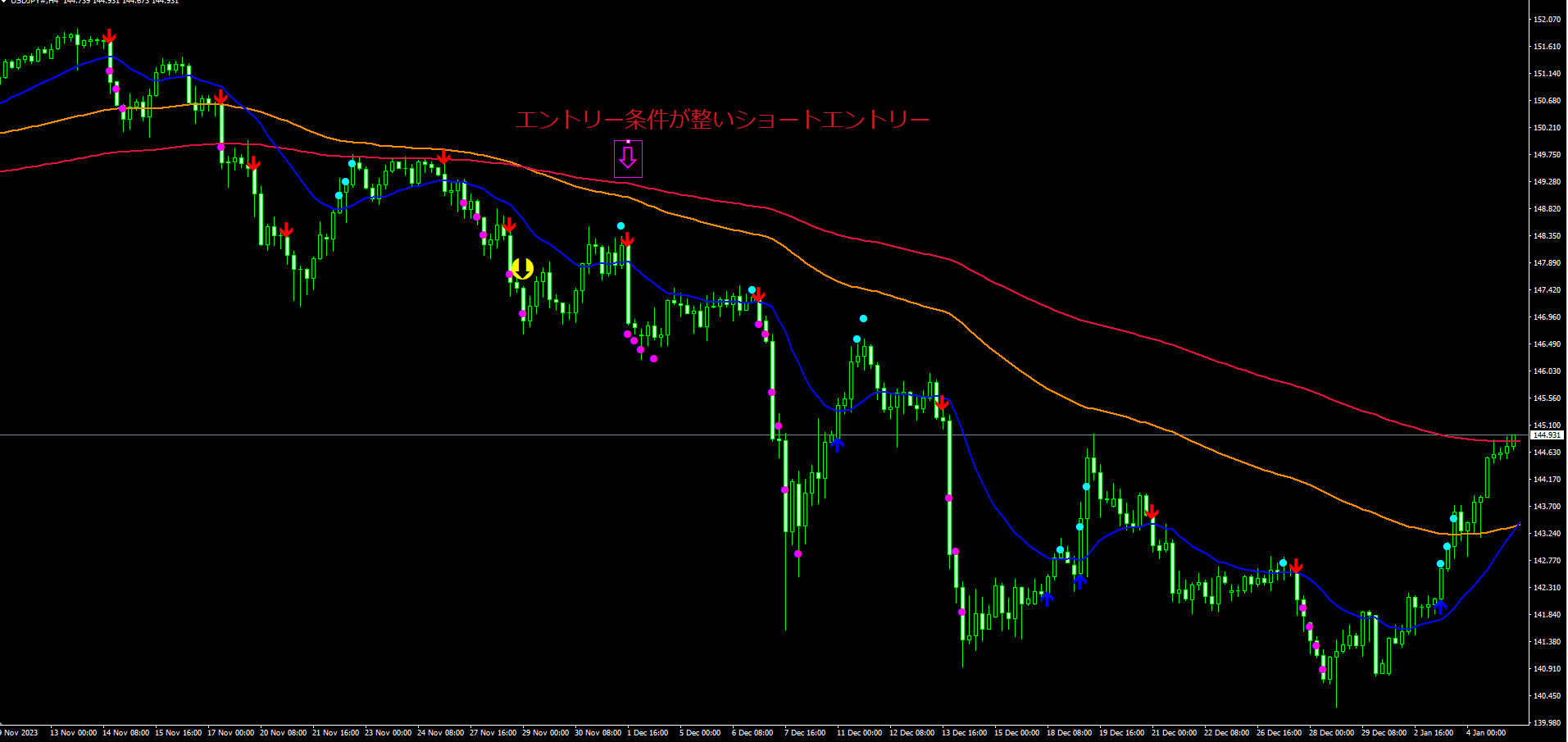This screenshot has width=1568, height=742.
Task: Click the 139.980 price scale label
Action: pos(1547,723)
